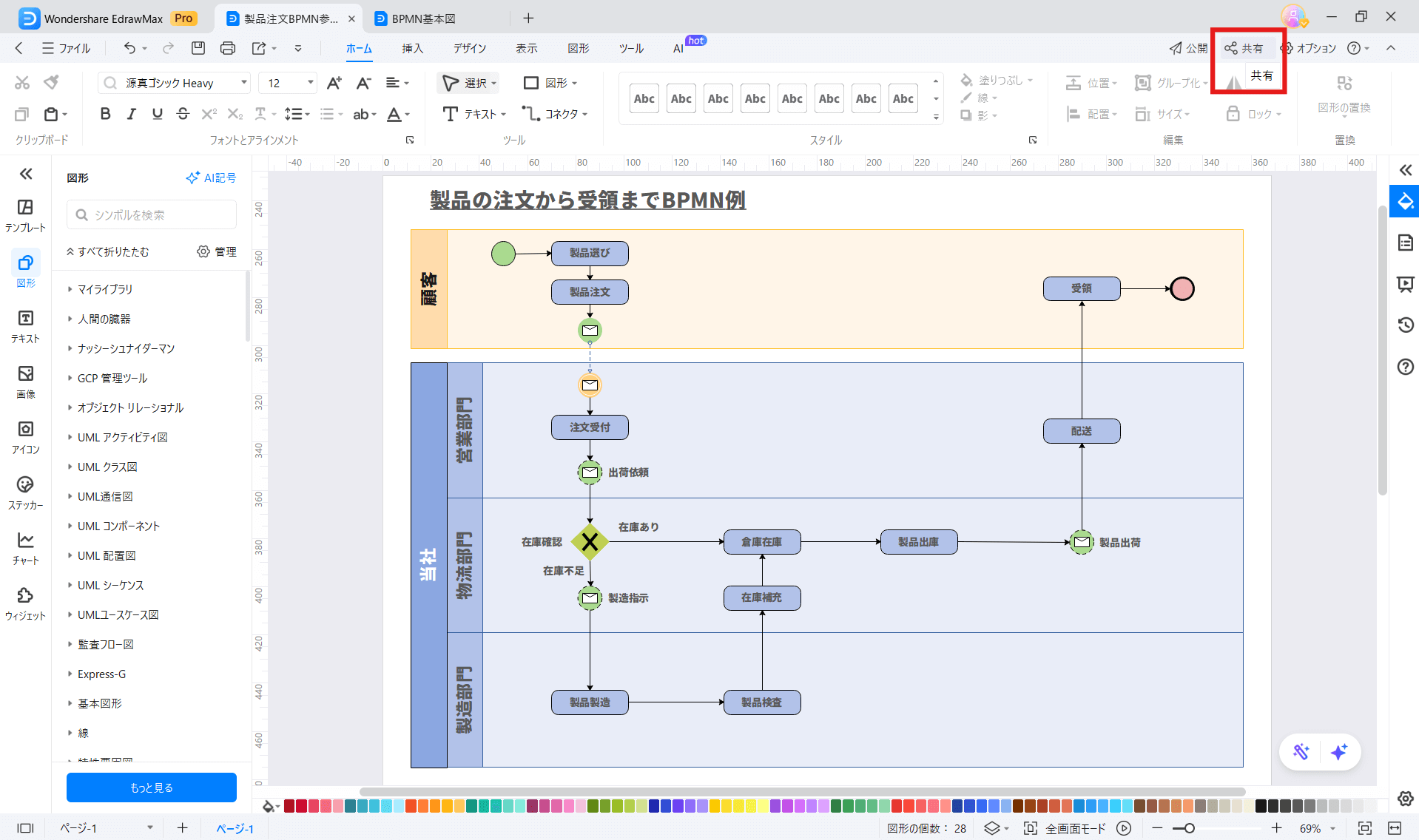Expand the GCP 管理ツール category
Viewport: 1419px width, 840px height.
[112, 378]
